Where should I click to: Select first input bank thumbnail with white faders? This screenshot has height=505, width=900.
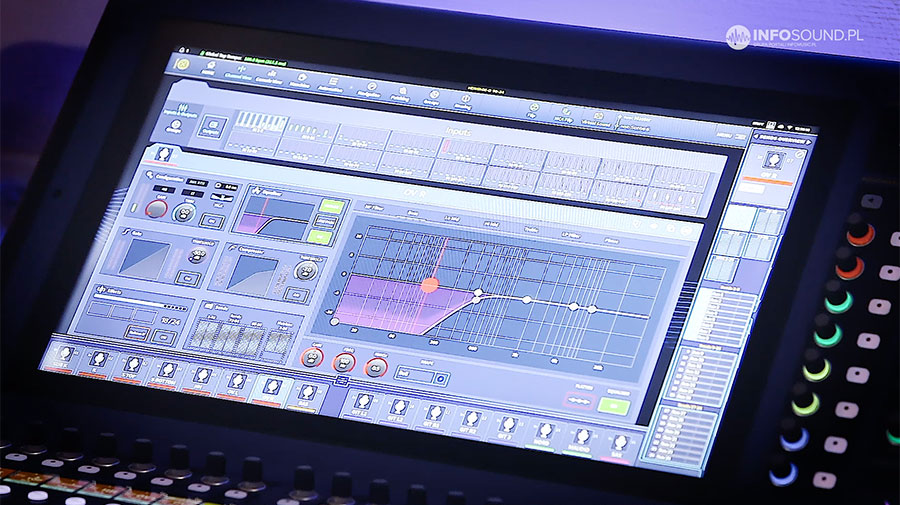pos(261,122)
